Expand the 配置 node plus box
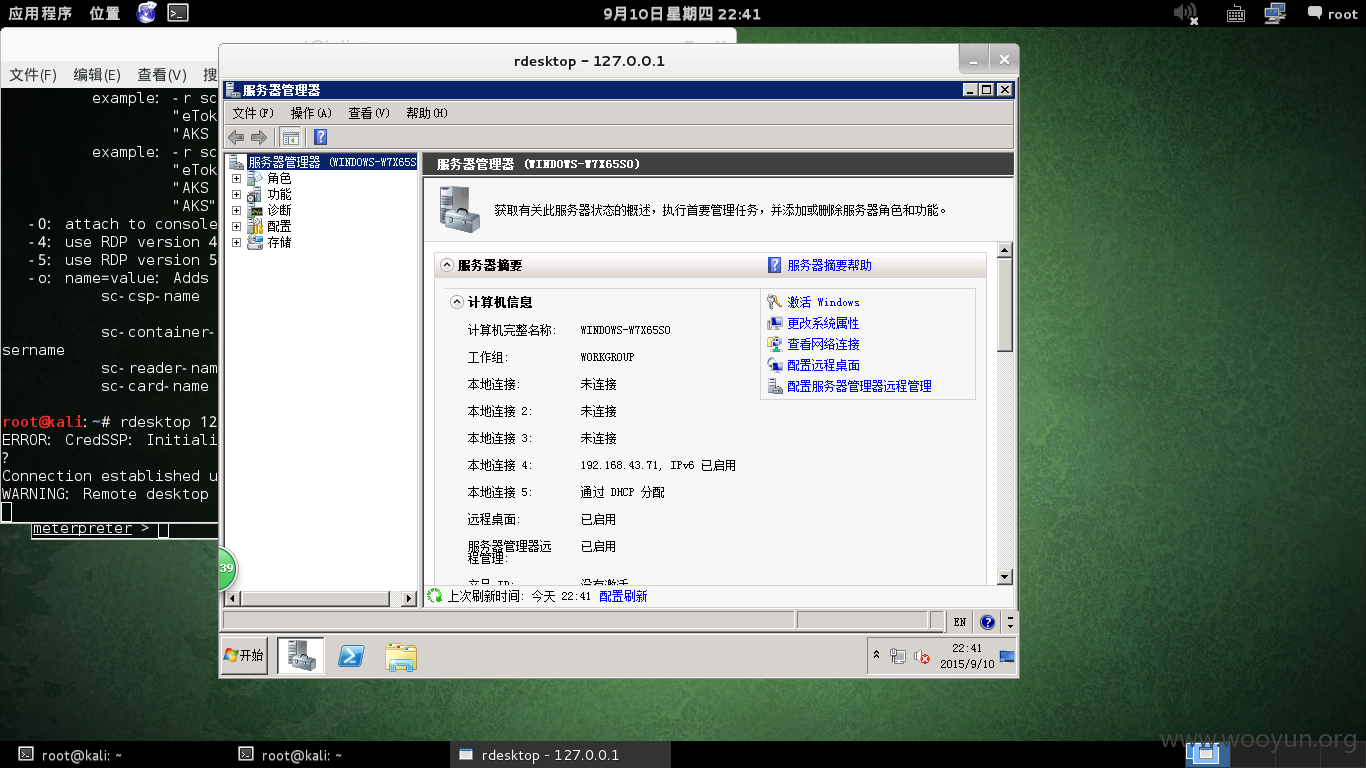 [x=237, y=226]
